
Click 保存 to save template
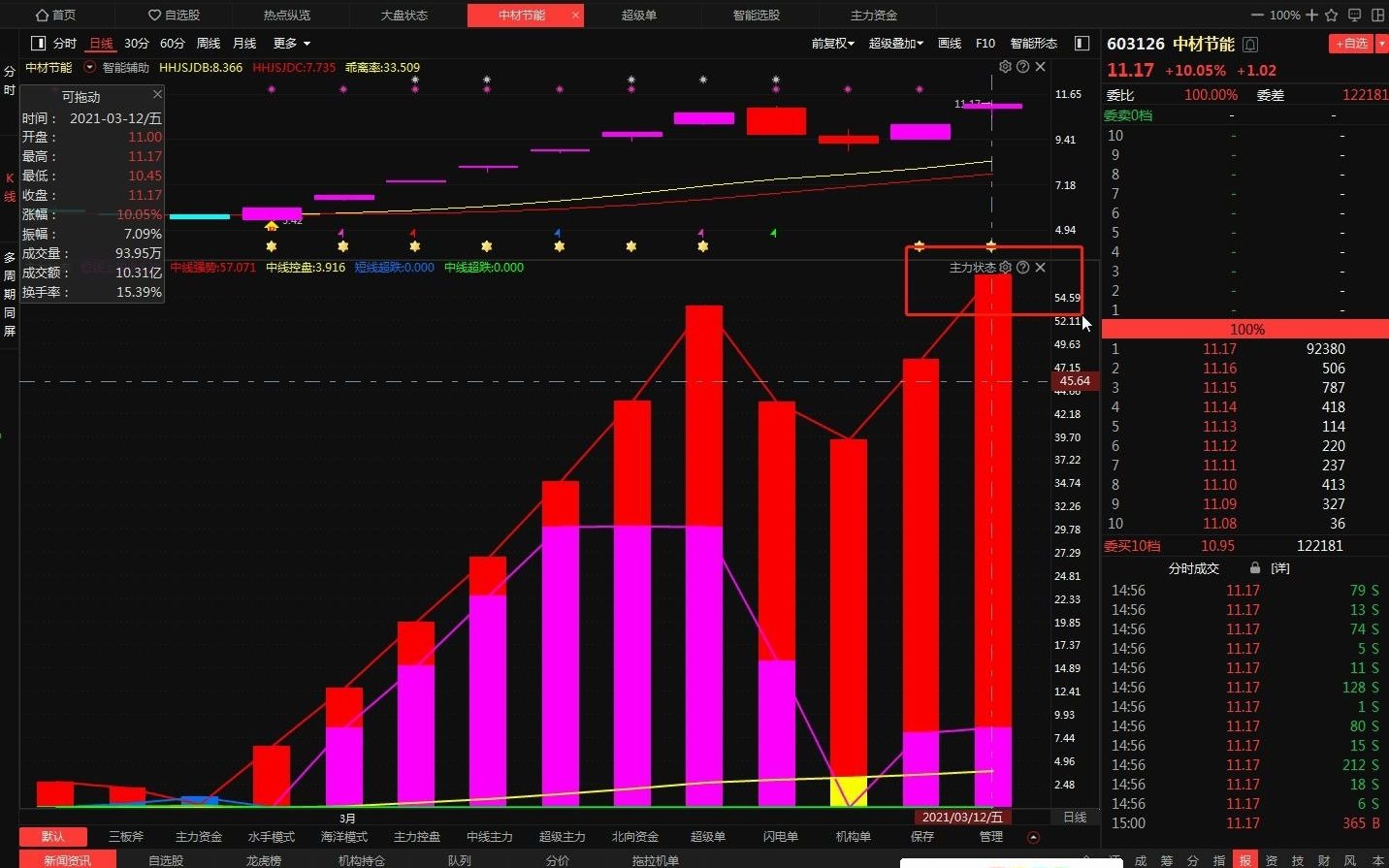click(922, 837)
